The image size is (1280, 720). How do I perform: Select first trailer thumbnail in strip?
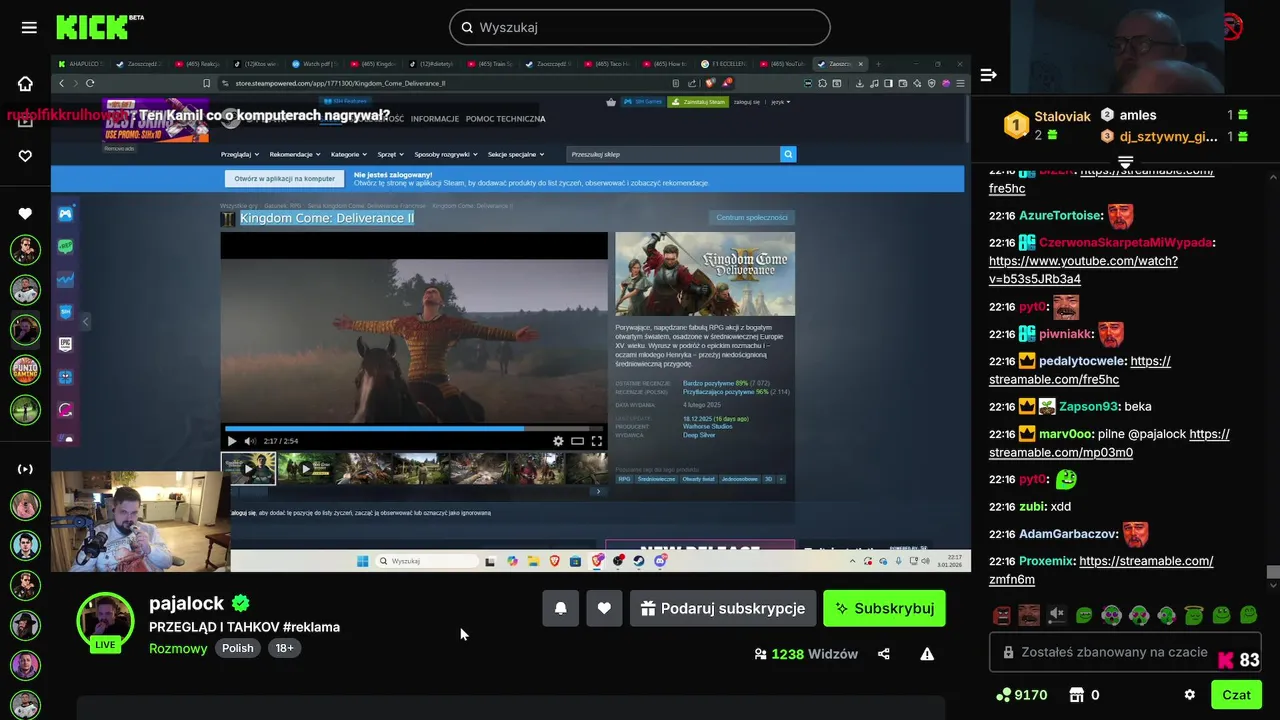[248, 468]
